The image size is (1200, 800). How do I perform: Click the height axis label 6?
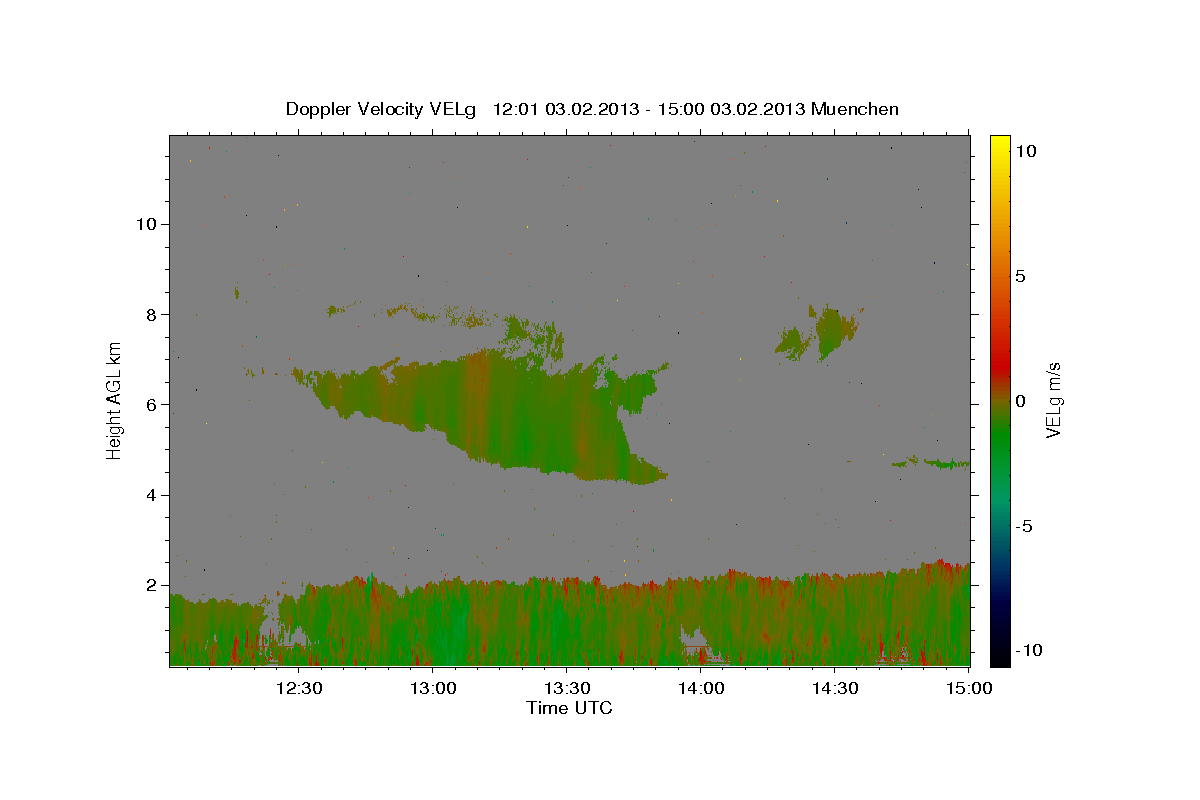[150, 405]
